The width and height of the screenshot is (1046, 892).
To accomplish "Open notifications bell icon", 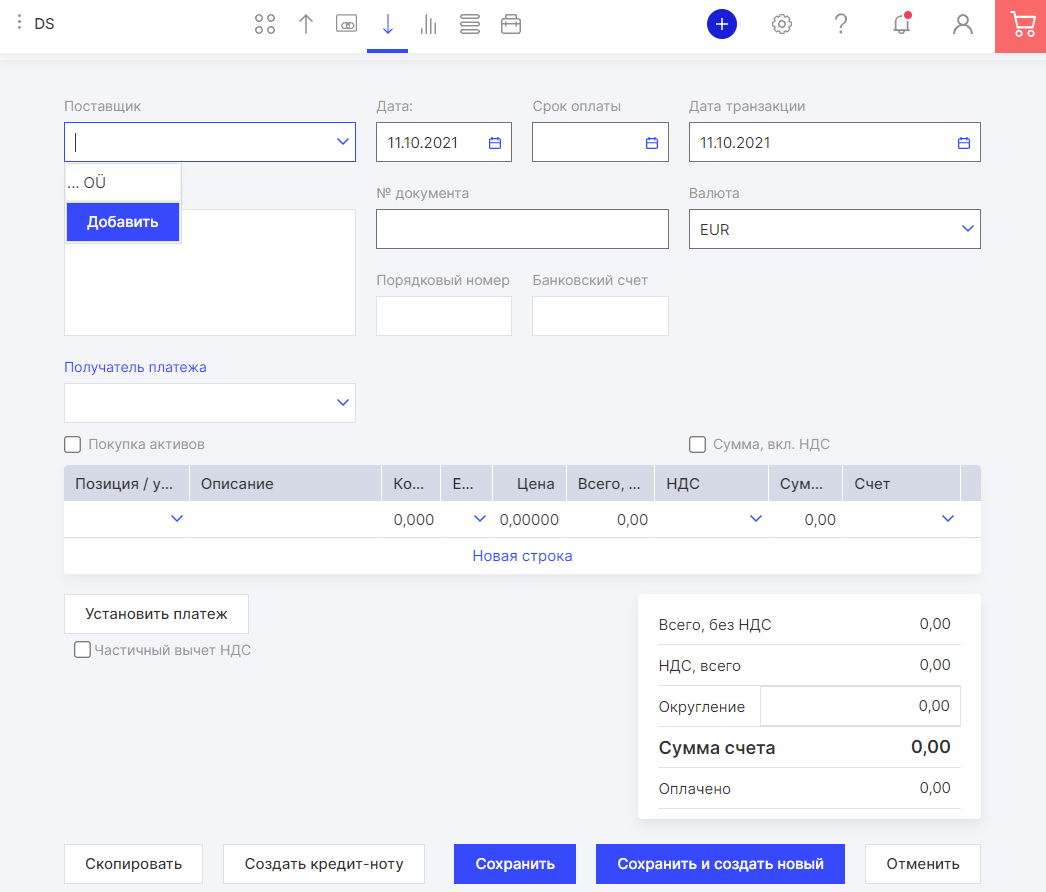I will pos(902,25).
